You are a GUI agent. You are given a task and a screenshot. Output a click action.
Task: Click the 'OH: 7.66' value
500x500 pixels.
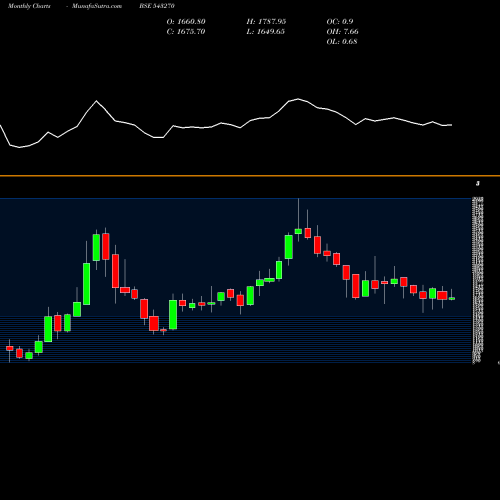tap(342, 32)
